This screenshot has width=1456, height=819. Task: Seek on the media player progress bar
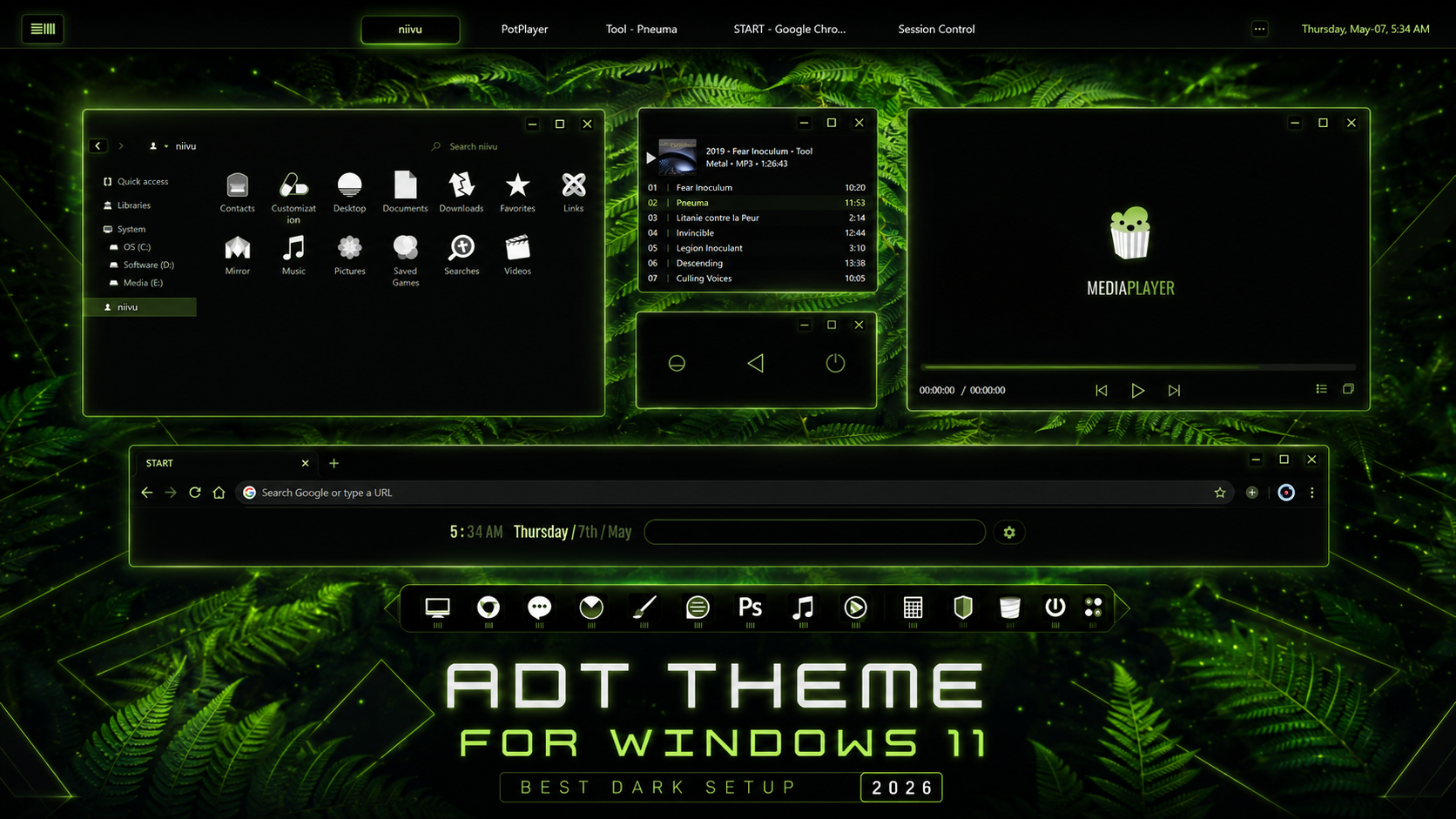1137,367
